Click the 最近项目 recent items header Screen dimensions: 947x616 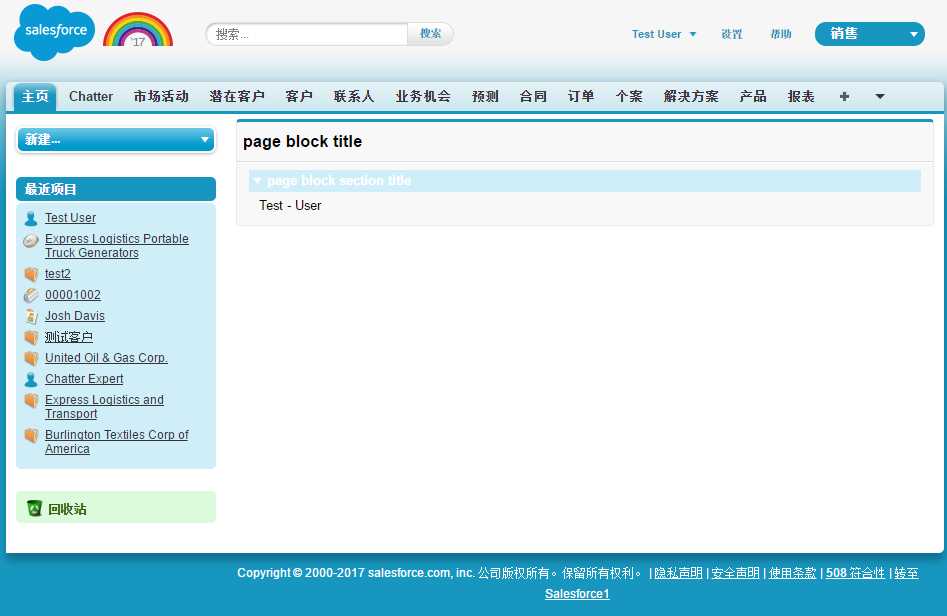[x=116, y=189]
